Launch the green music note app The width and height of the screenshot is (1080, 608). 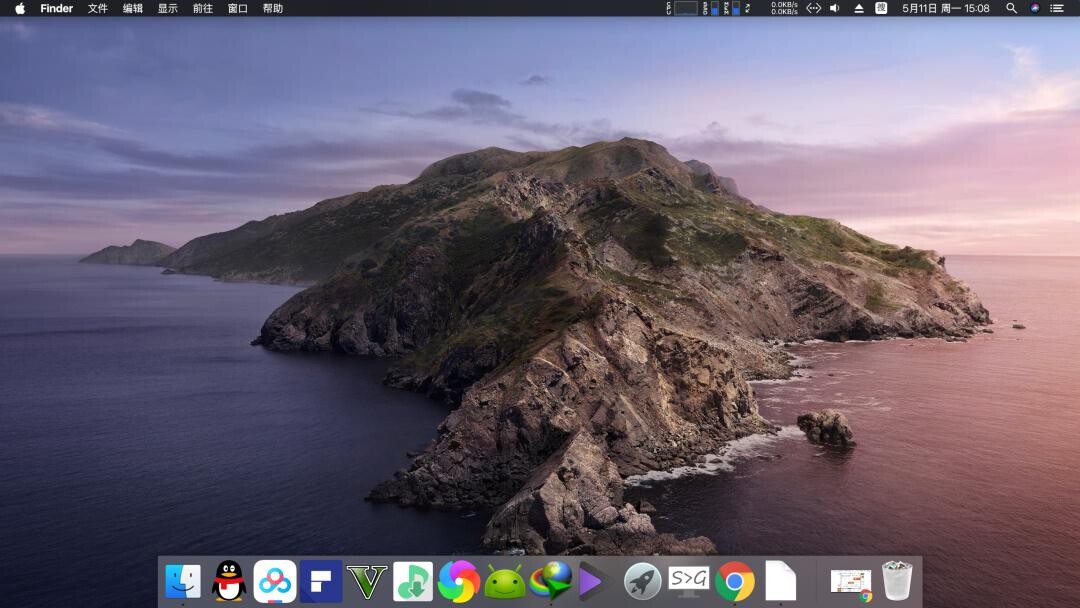point(413,581)
